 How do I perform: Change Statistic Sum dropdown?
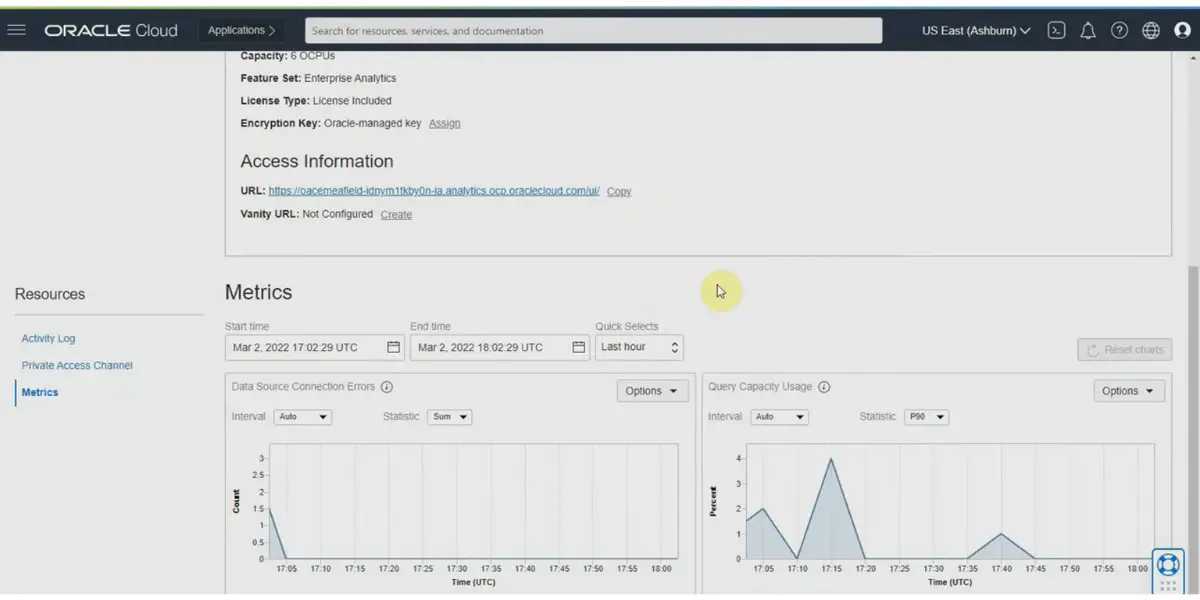click(449, 417)
